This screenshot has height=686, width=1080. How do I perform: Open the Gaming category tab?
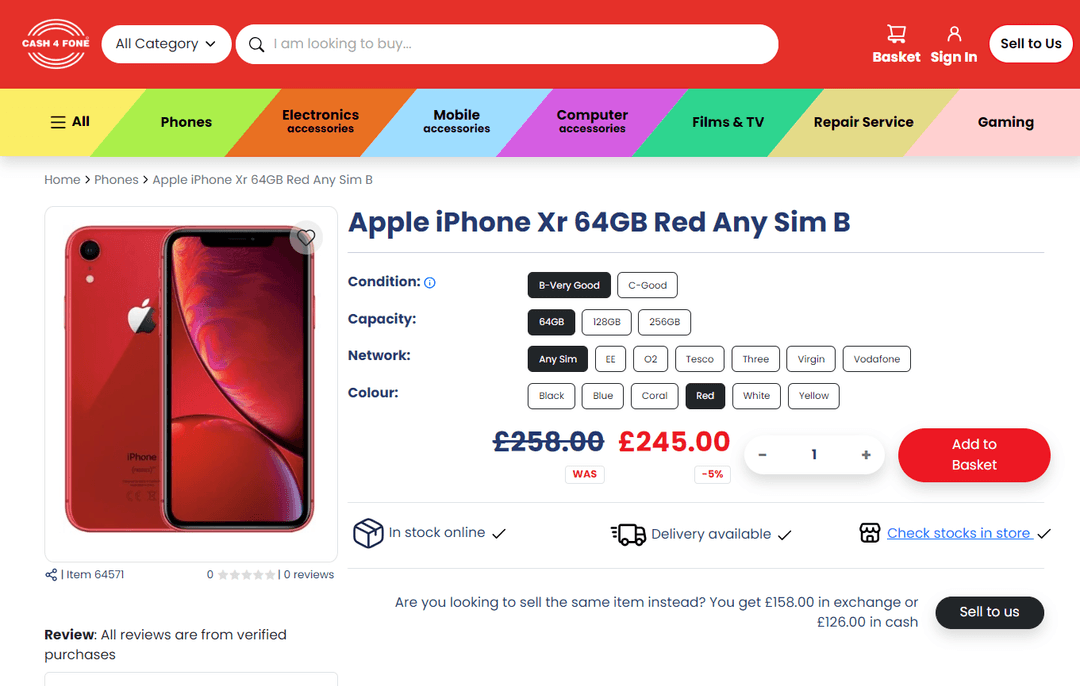1006,123
